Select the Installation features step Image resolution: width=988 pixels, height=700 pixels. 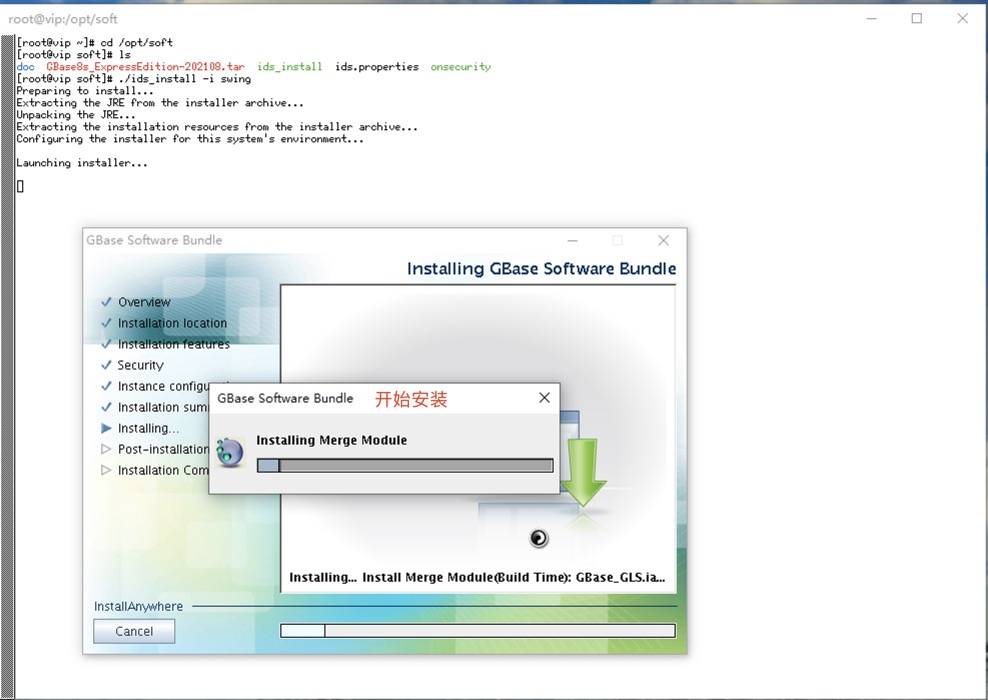coord(174,344)
